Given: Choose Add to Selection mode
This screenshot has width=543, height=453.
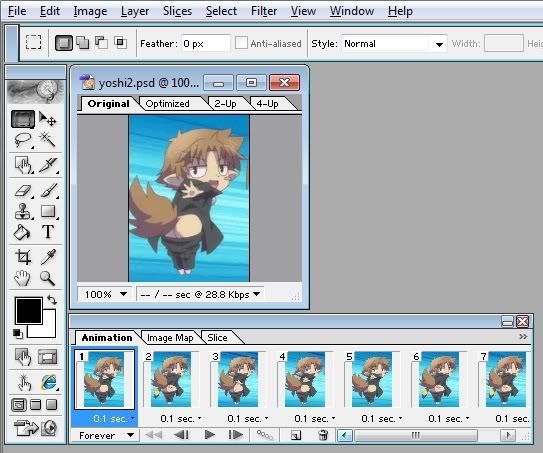Looking at the screenshot, I should coord(82,43).
